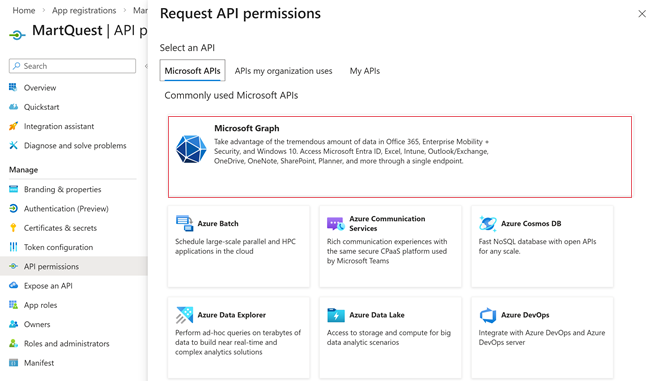Choose the Azure Data Explorer card title
This screenshot has width=650, height=381.
232,315
